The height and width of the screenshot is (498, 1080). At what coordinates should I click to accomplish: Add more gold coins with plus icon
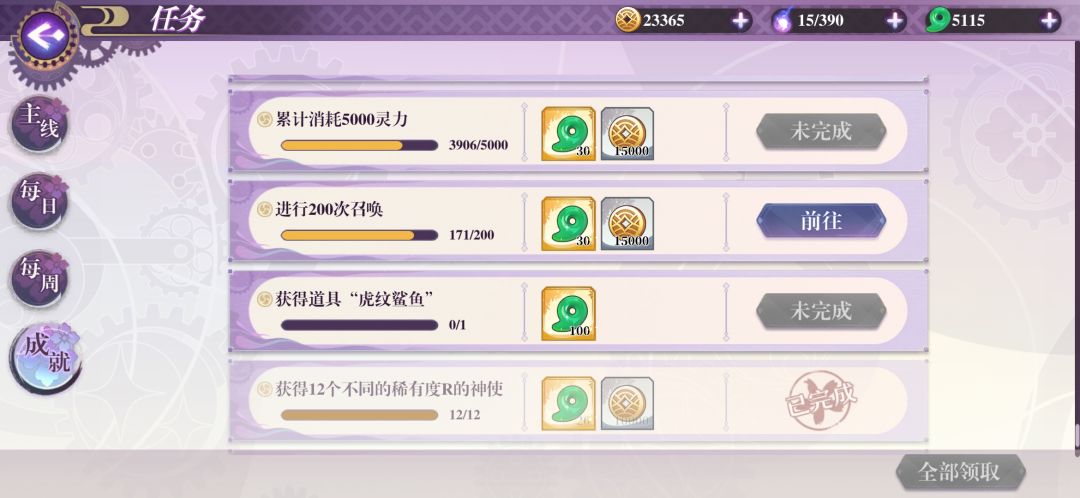[741, 21]
